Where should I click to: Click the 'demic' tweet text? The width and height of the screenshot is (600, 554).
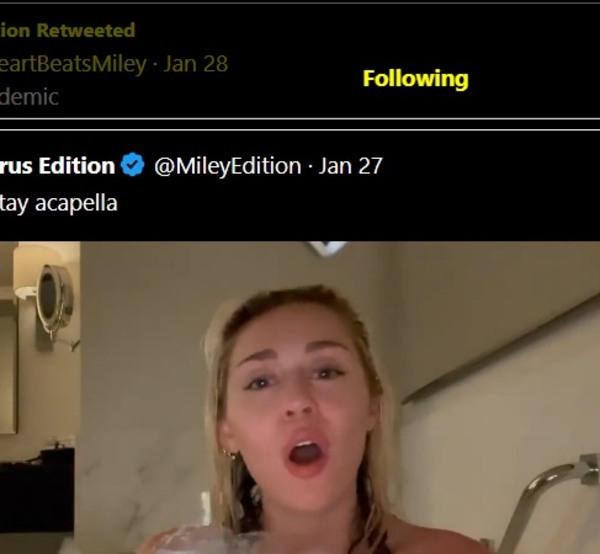click(29, 97)
